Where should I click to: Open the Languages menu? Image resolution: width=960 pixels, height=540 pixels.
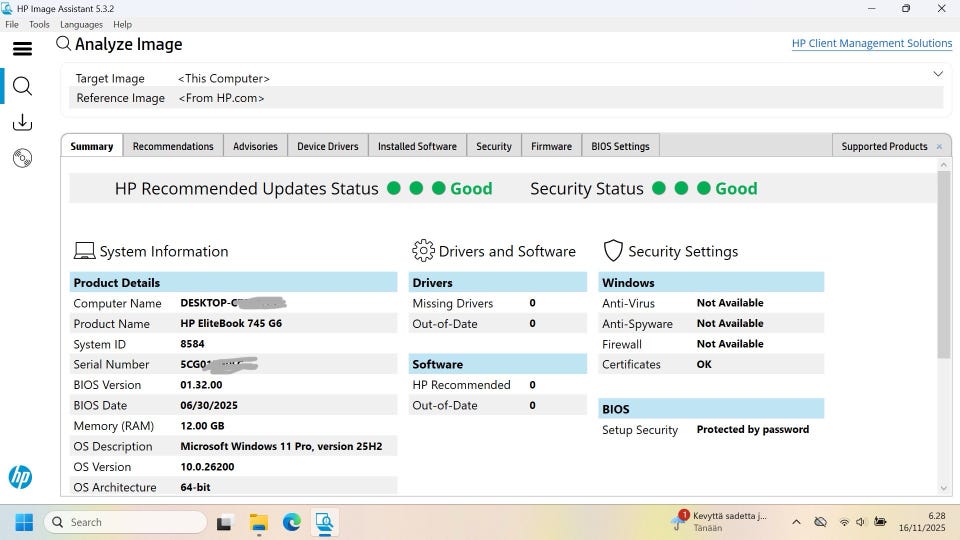point(81,24)
